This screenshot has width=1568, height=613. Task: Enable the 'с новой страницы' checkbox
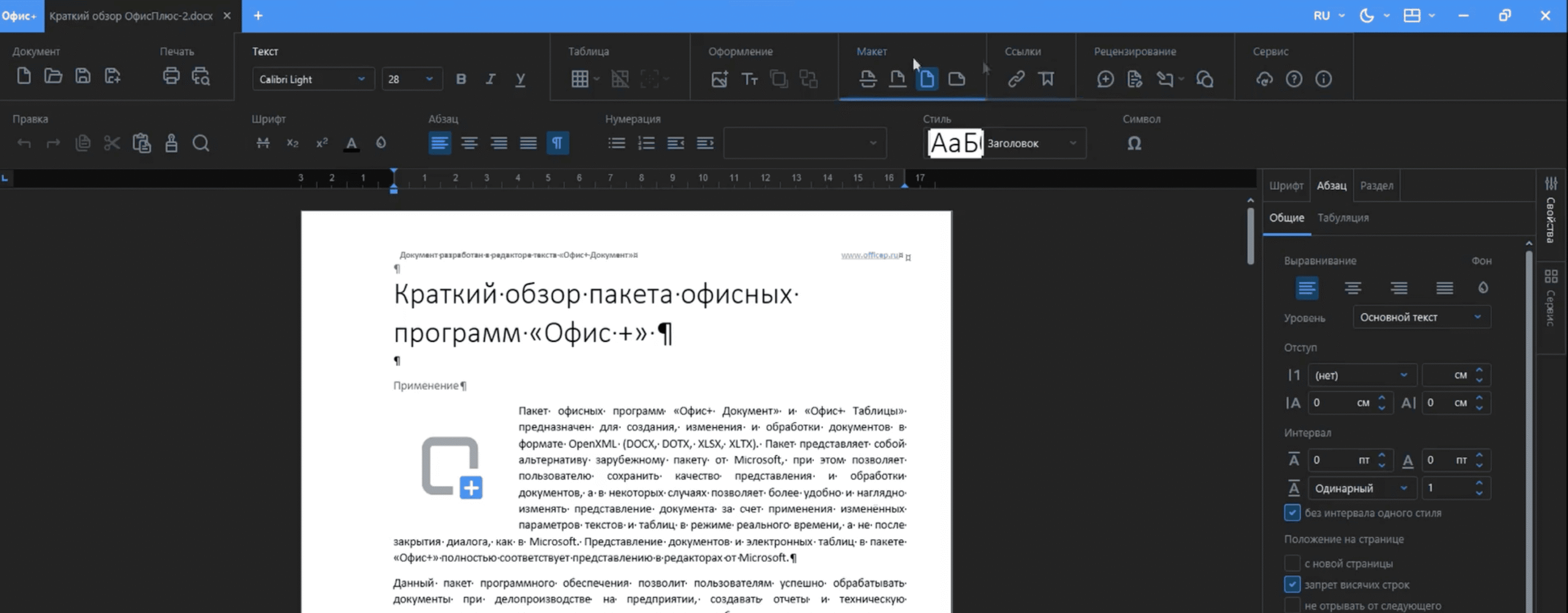click(x=1292, y=563)
